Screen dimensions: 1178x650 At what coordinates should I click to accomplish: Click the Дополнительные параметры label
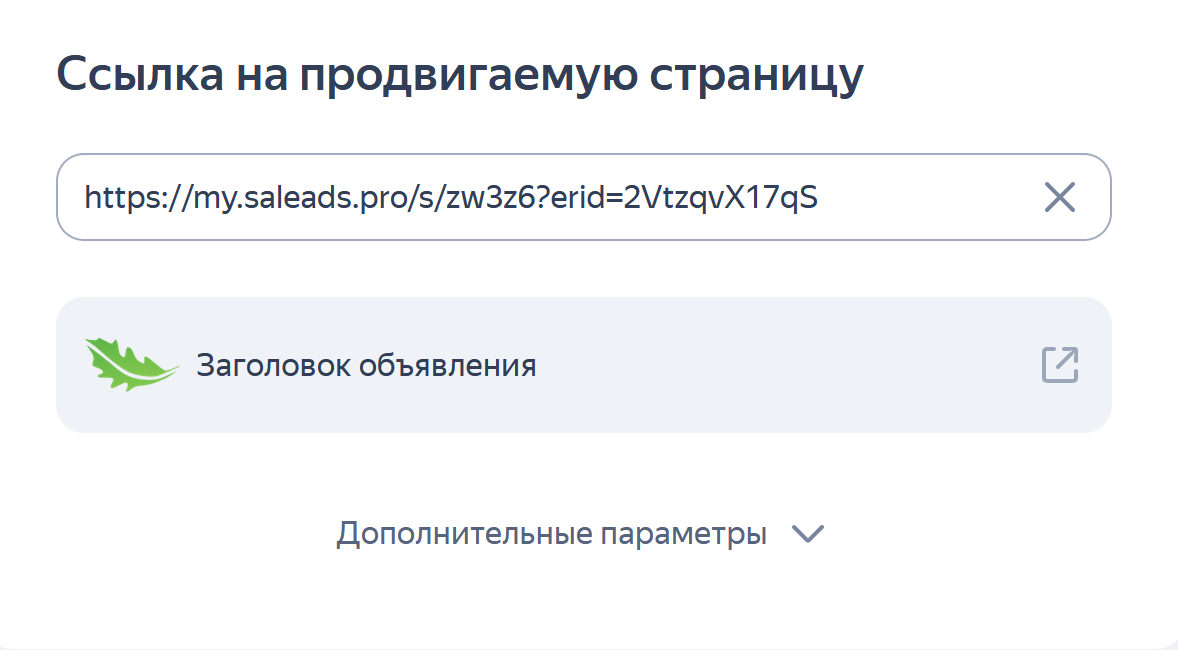point(551,534)
